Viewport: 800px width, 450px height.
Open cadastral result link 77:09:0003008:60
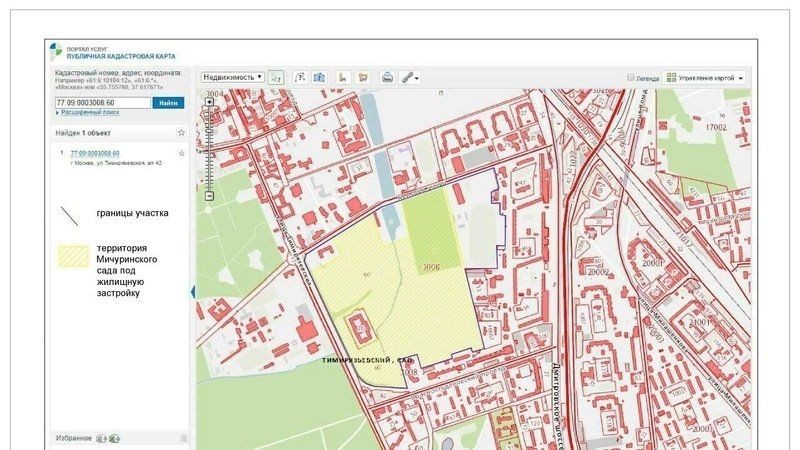(95, 154)
